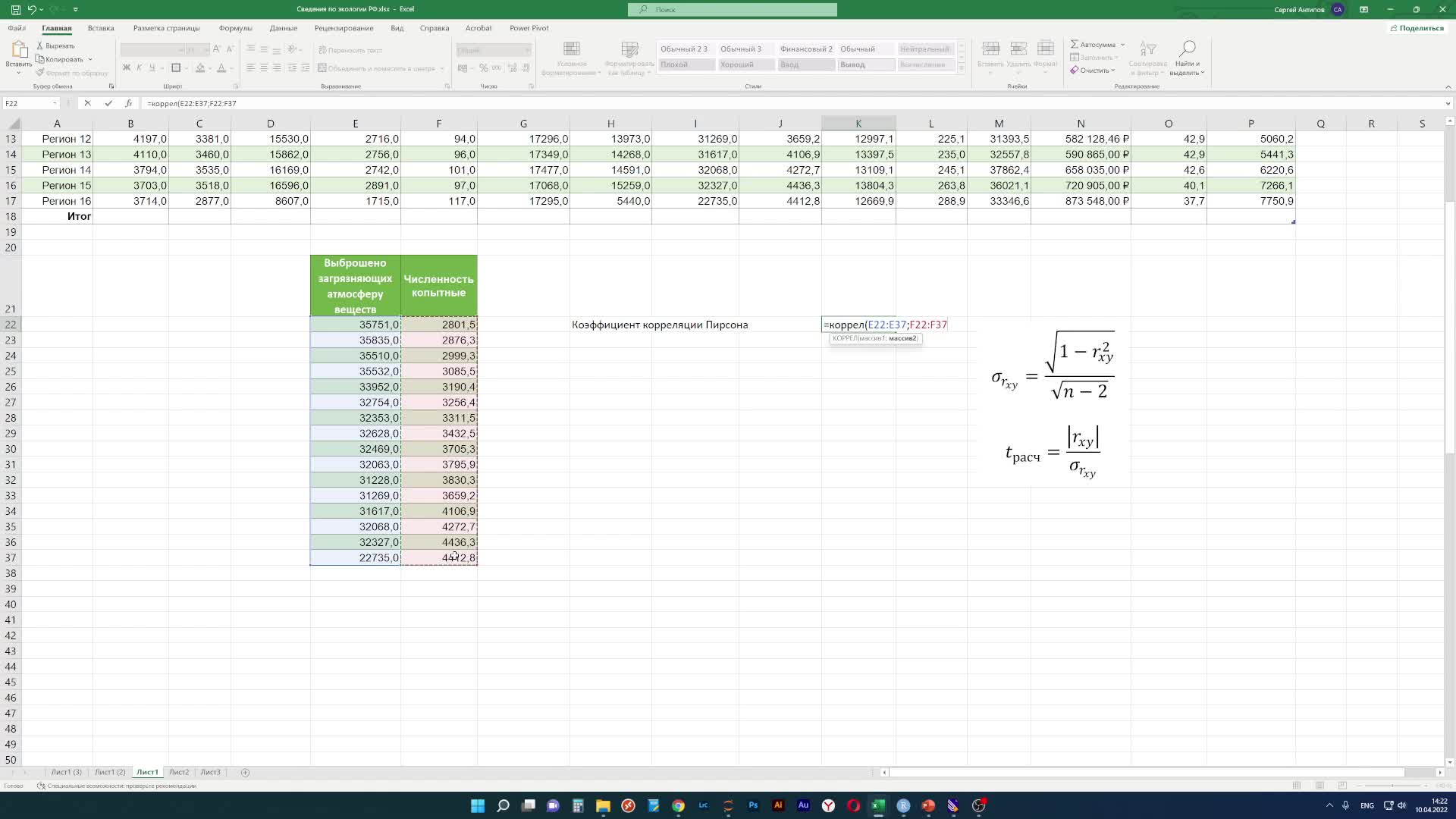1456x819 pixels.
Task: Open the number format combo box
Action: point(494,50)
